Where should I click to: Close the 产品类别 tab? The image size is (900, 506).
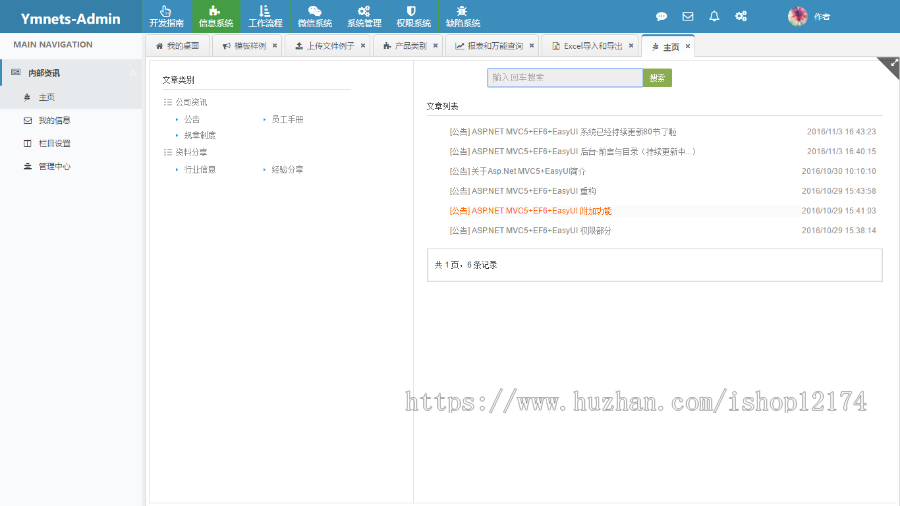point(435,46)
